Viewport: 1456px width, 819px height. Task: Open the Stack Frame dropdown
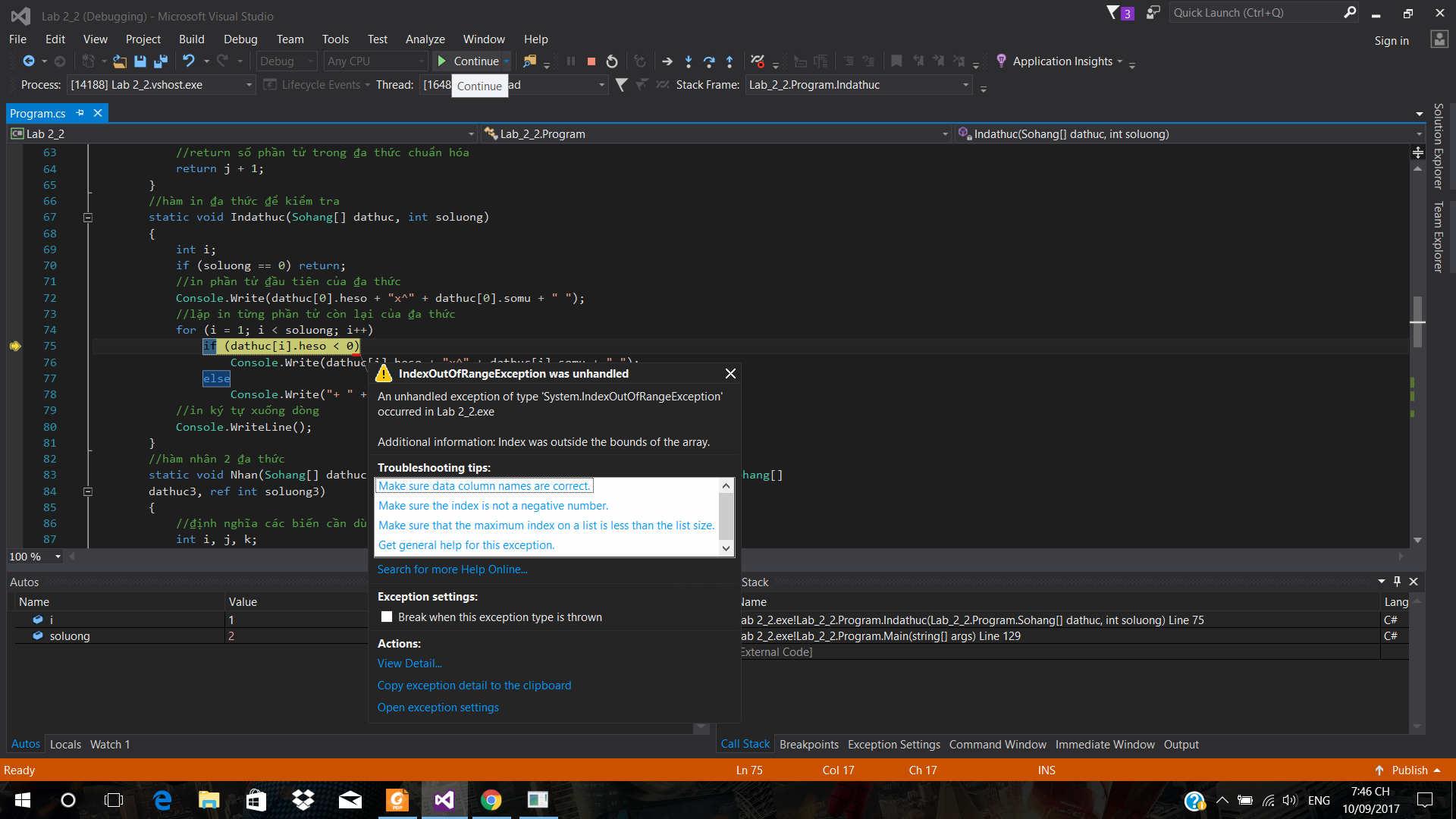click(965, 85)
